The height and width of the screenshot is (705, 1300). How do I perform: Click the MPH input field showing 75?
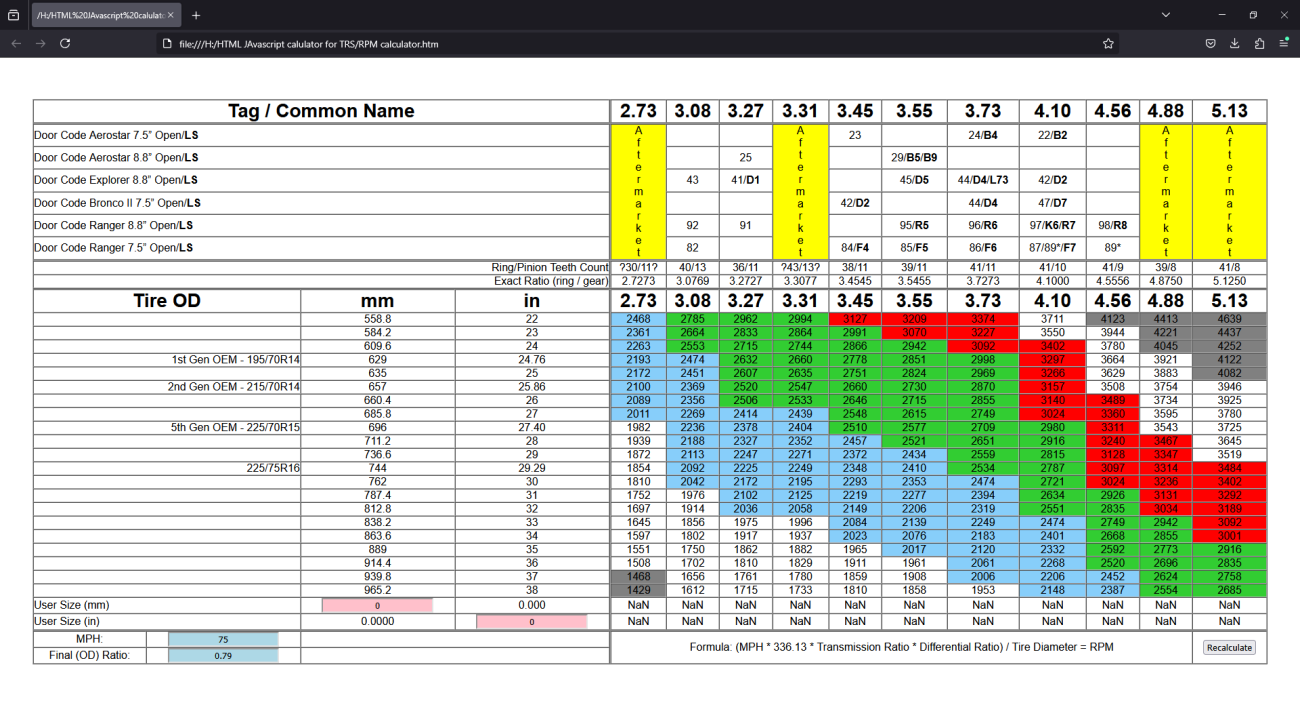point(223,639)
